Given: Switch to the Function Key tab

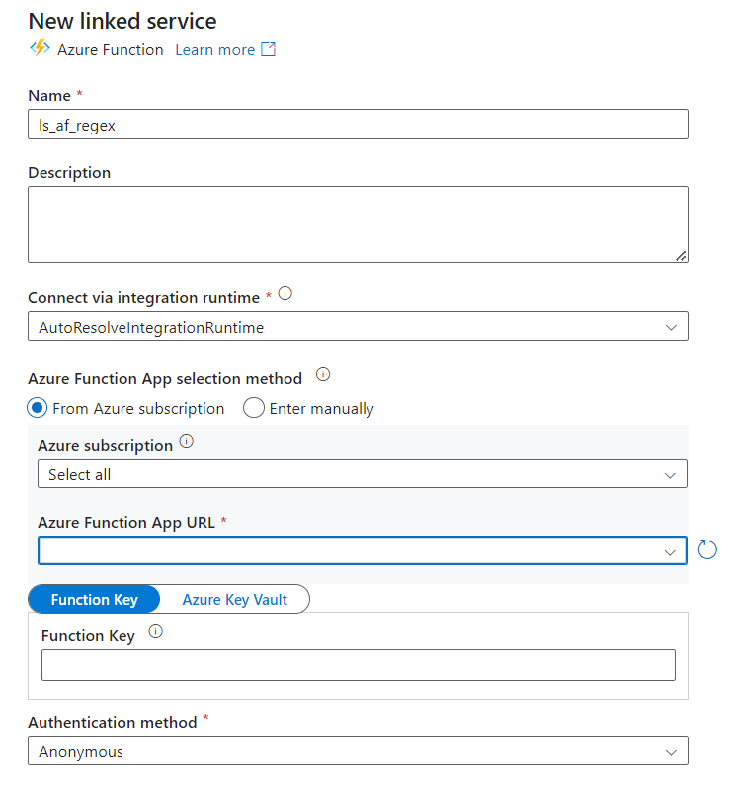Looking at the screenshot, I should pyautogui.click(x=94, y=599).
